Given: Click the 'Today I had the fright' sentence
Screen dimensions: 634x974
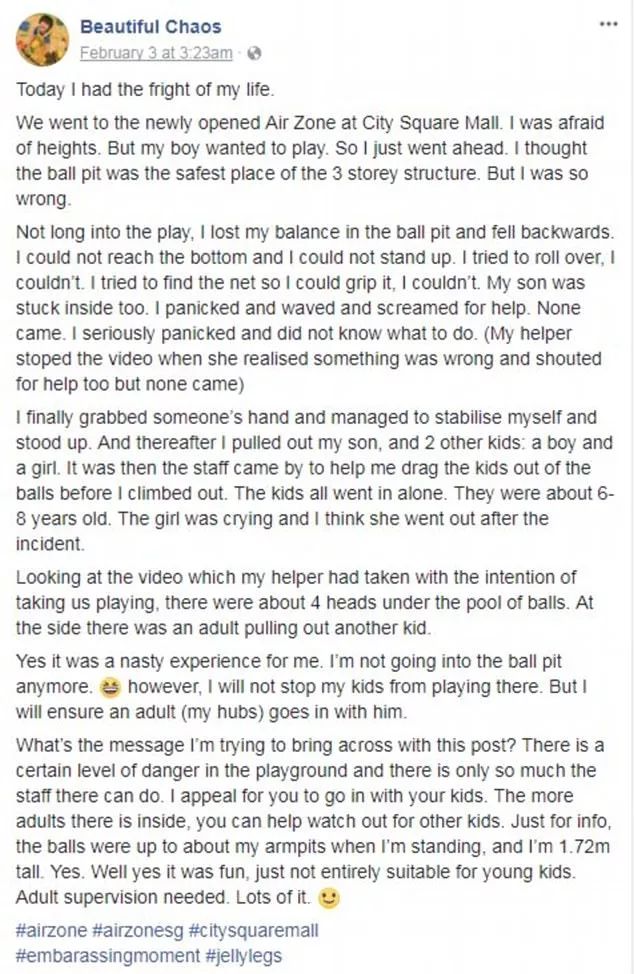Looking at the screenshot, I should pos(145,89).
